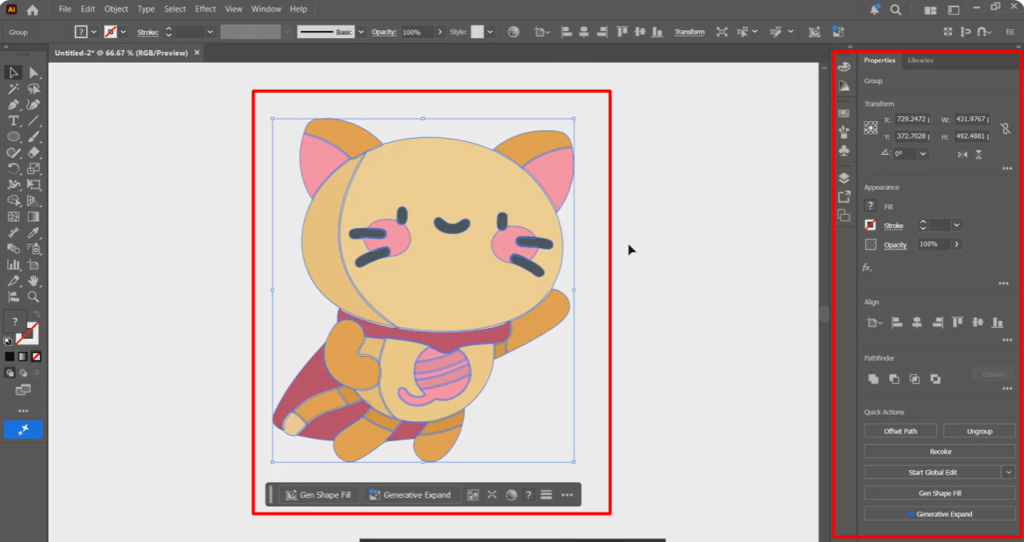This screenshot has width=1024, height=542.
Task: Open the stroke weight dropdown in Properties
Action: 957,225
